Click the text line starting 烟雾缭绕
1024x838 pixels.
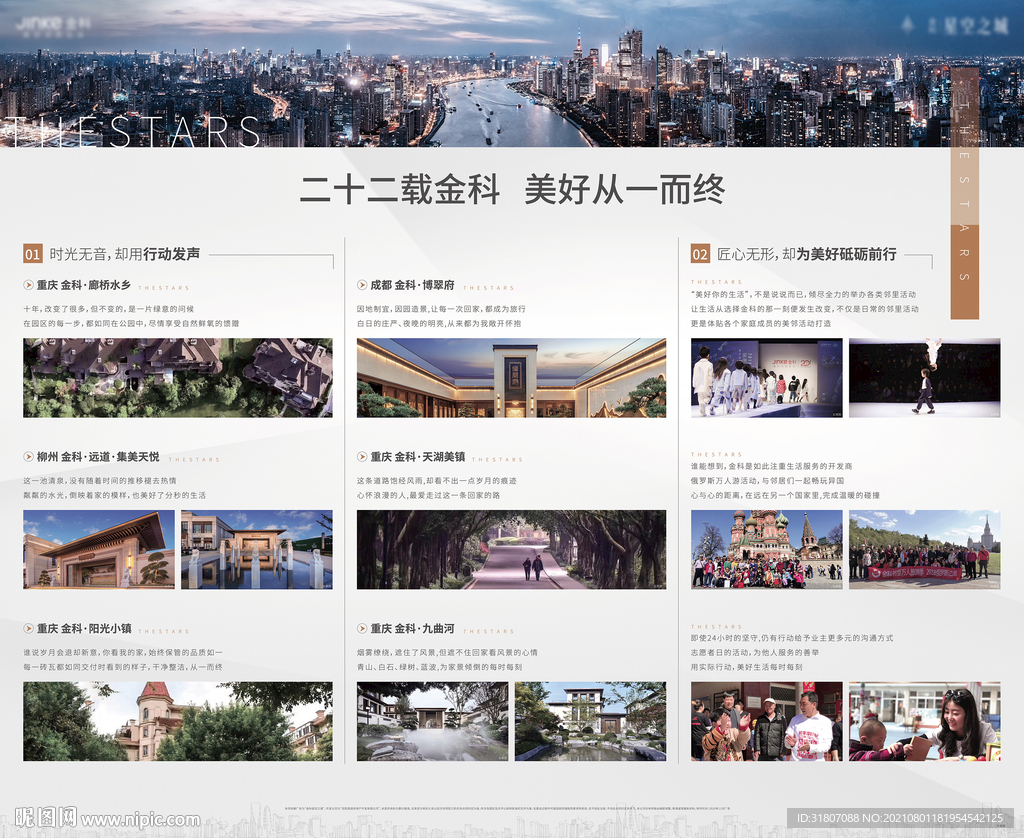447,652
